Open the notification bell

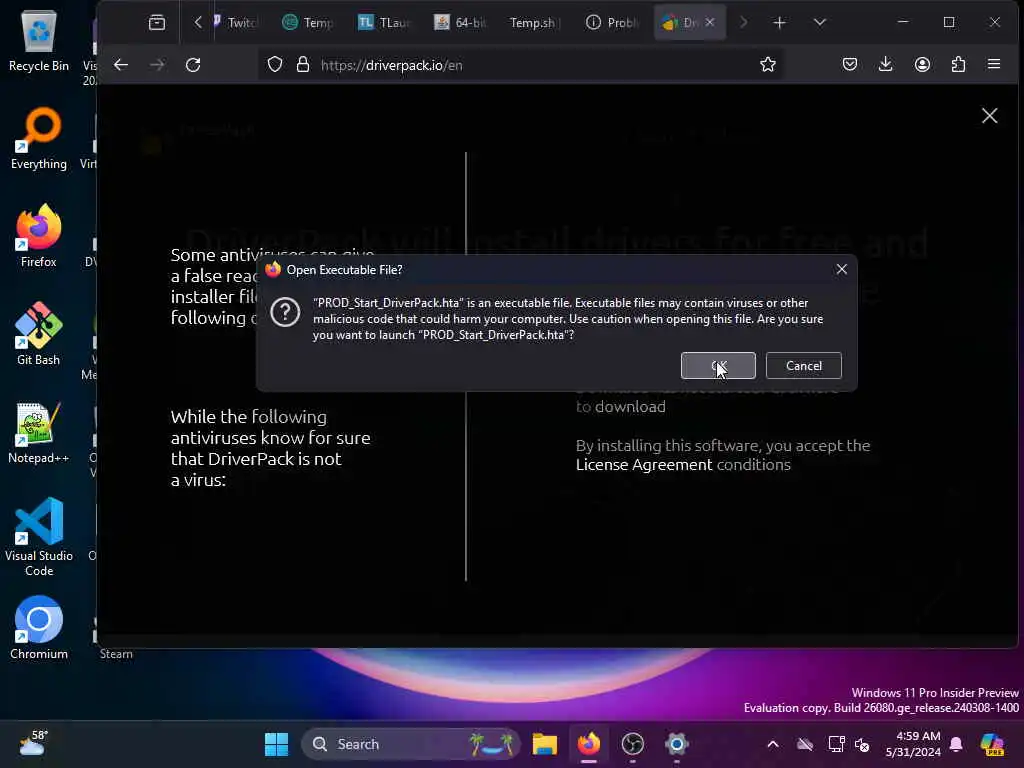pos(956,744)
